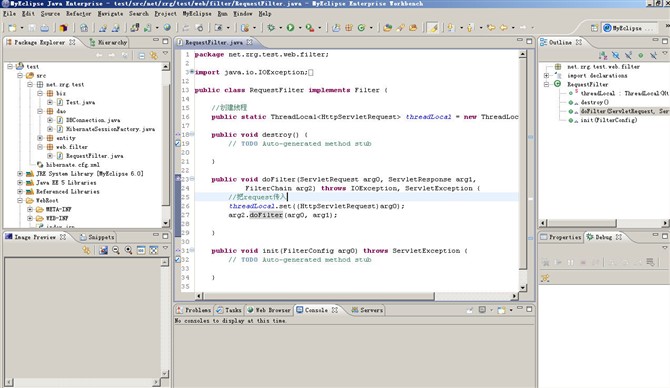Click the New Java Class green icon
Viewport: 670px width, 388px height.
(361, 28)
